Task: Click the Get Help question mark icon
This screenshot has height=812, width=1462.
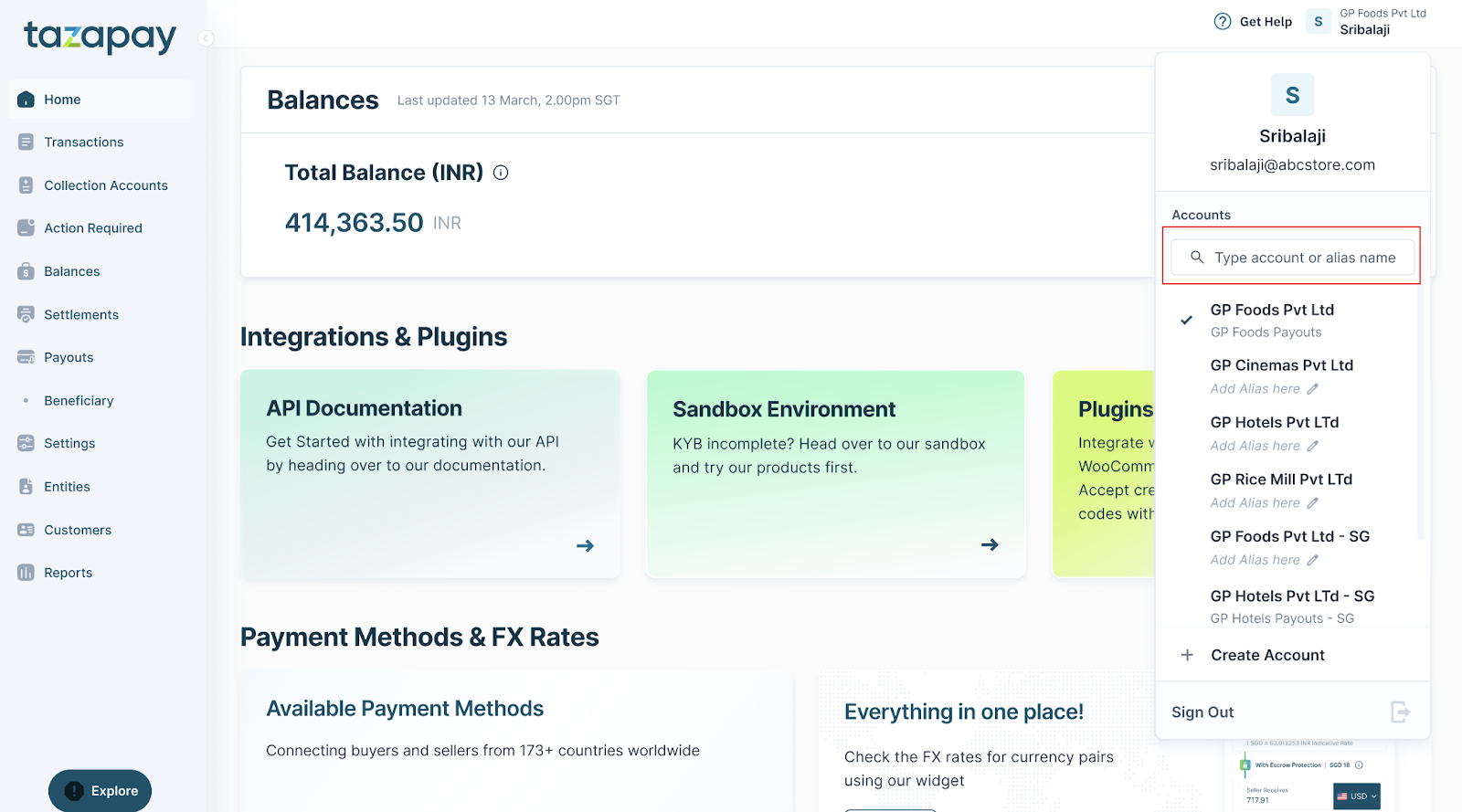Action: [1223, 21]
